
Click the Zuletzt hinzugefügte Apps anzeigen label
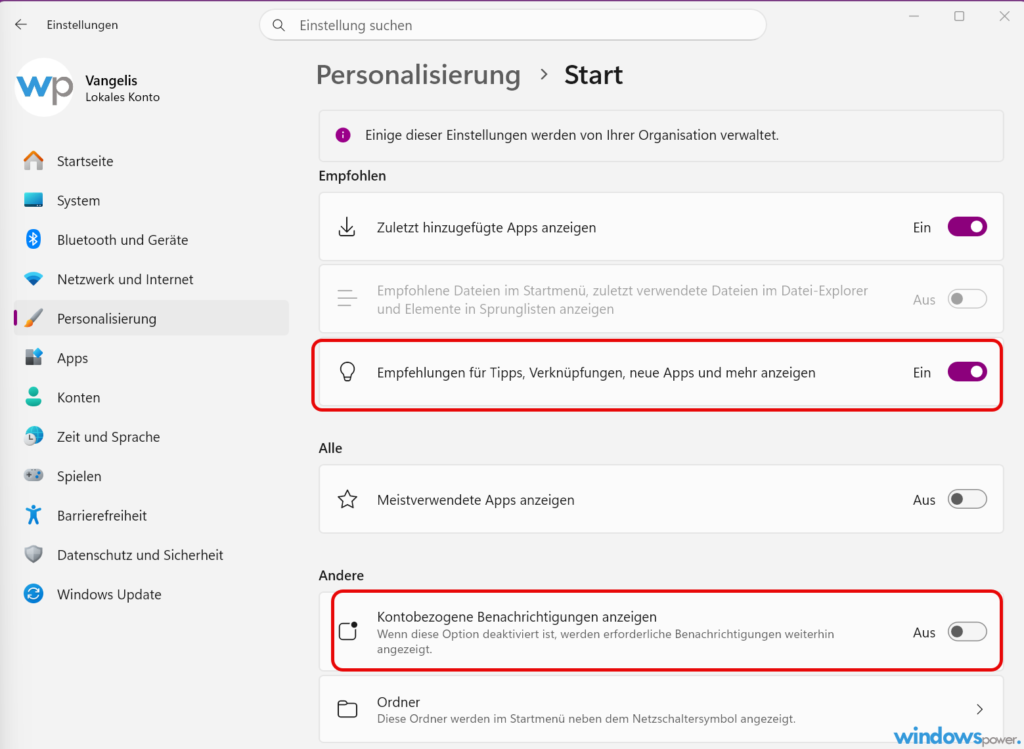487,227
